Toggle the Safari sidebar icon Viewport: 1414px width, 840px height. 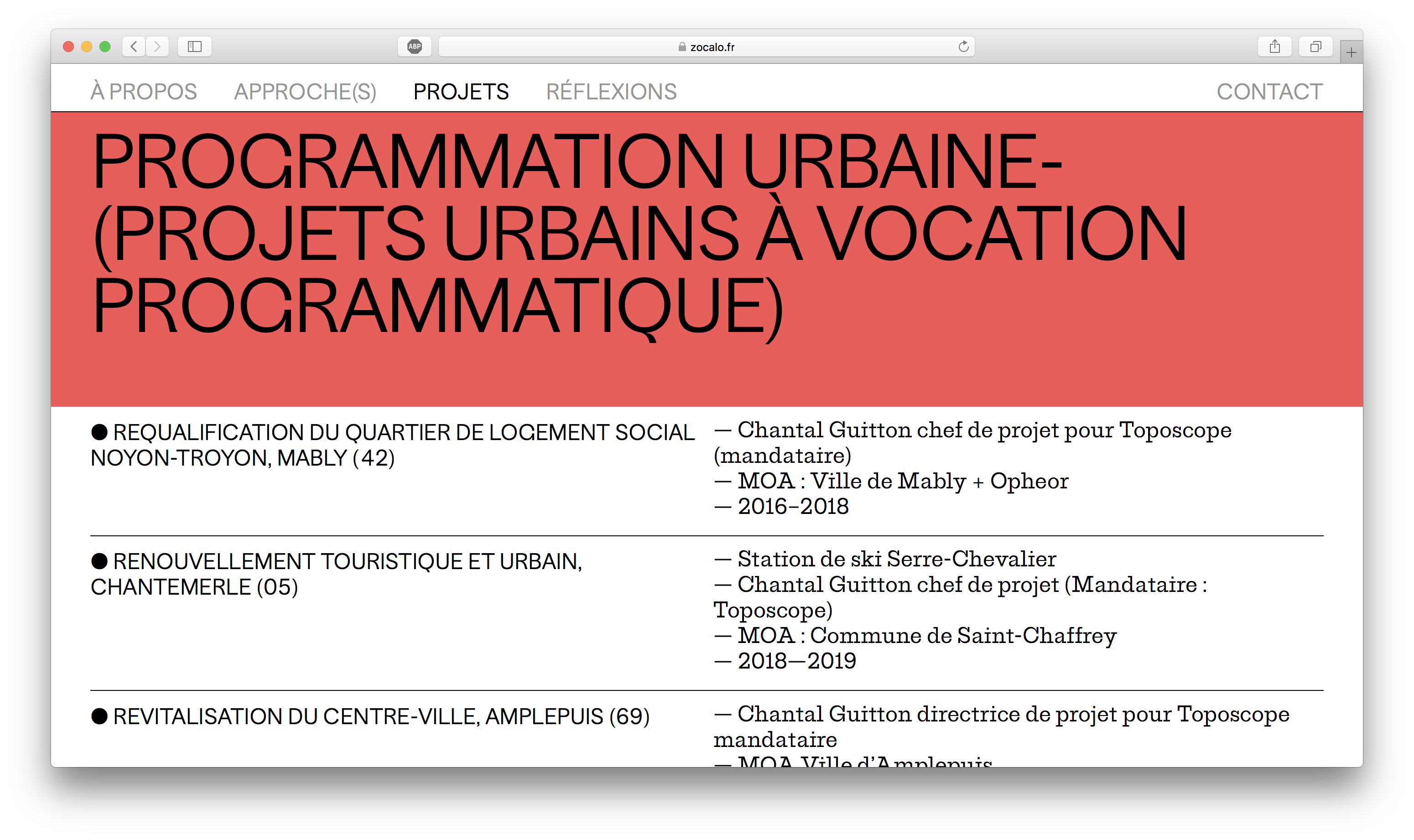(195, 47)
